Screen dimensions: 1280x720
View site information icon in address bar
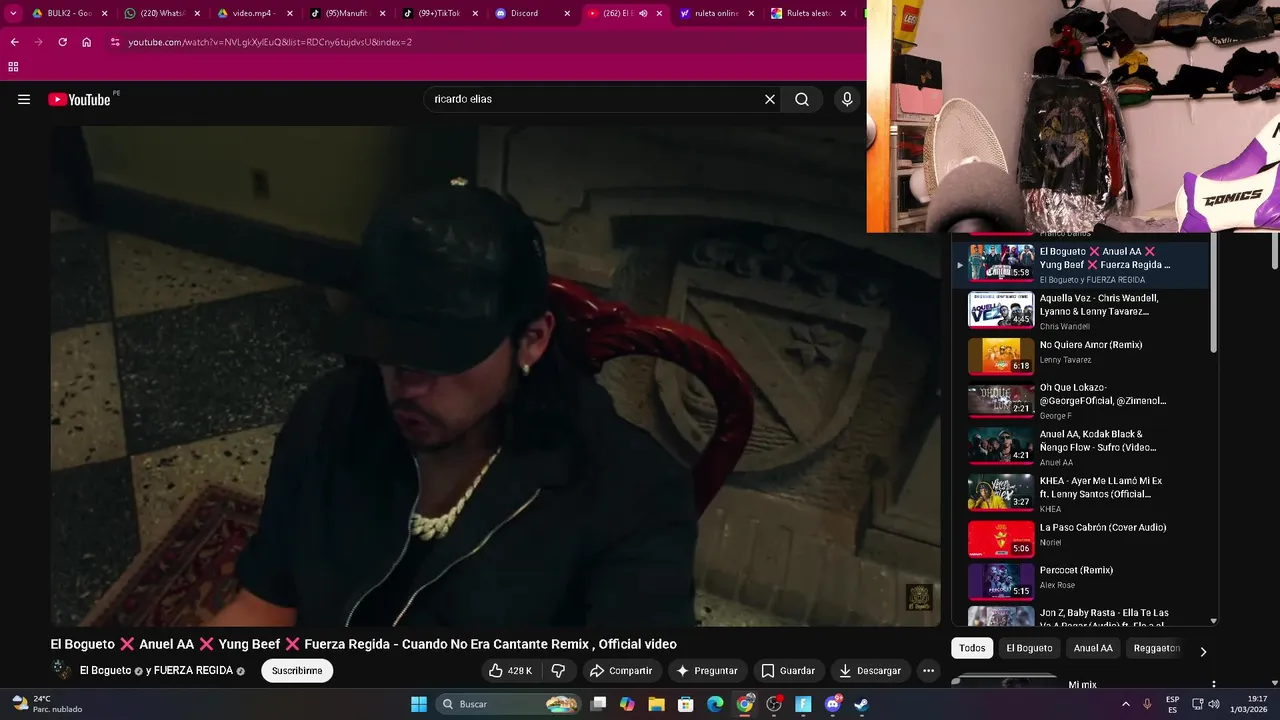[115, 42]
